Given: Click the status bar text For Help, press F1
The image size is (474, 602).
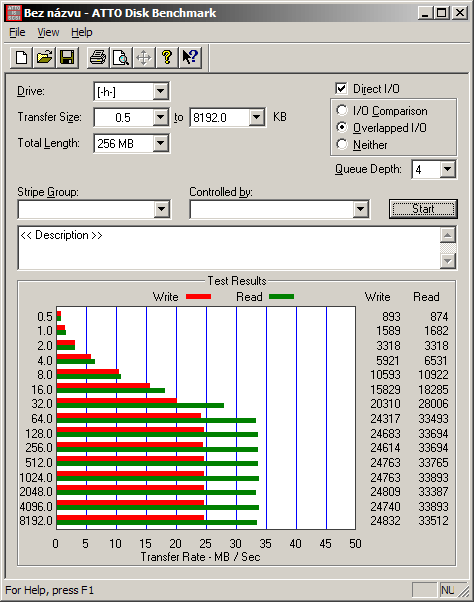Looking at the screenshot, I should tap(50, 590).
